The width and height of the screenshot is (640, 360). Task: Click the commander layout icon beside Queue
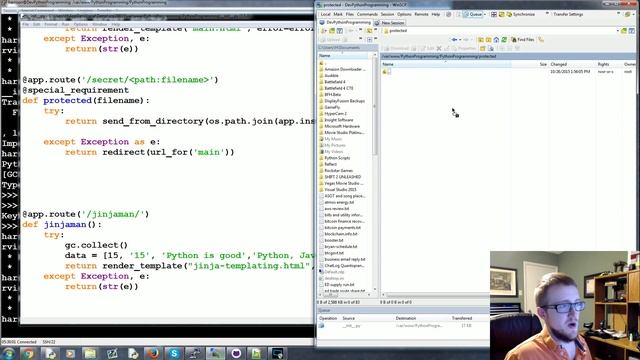(x=494, y=14)
